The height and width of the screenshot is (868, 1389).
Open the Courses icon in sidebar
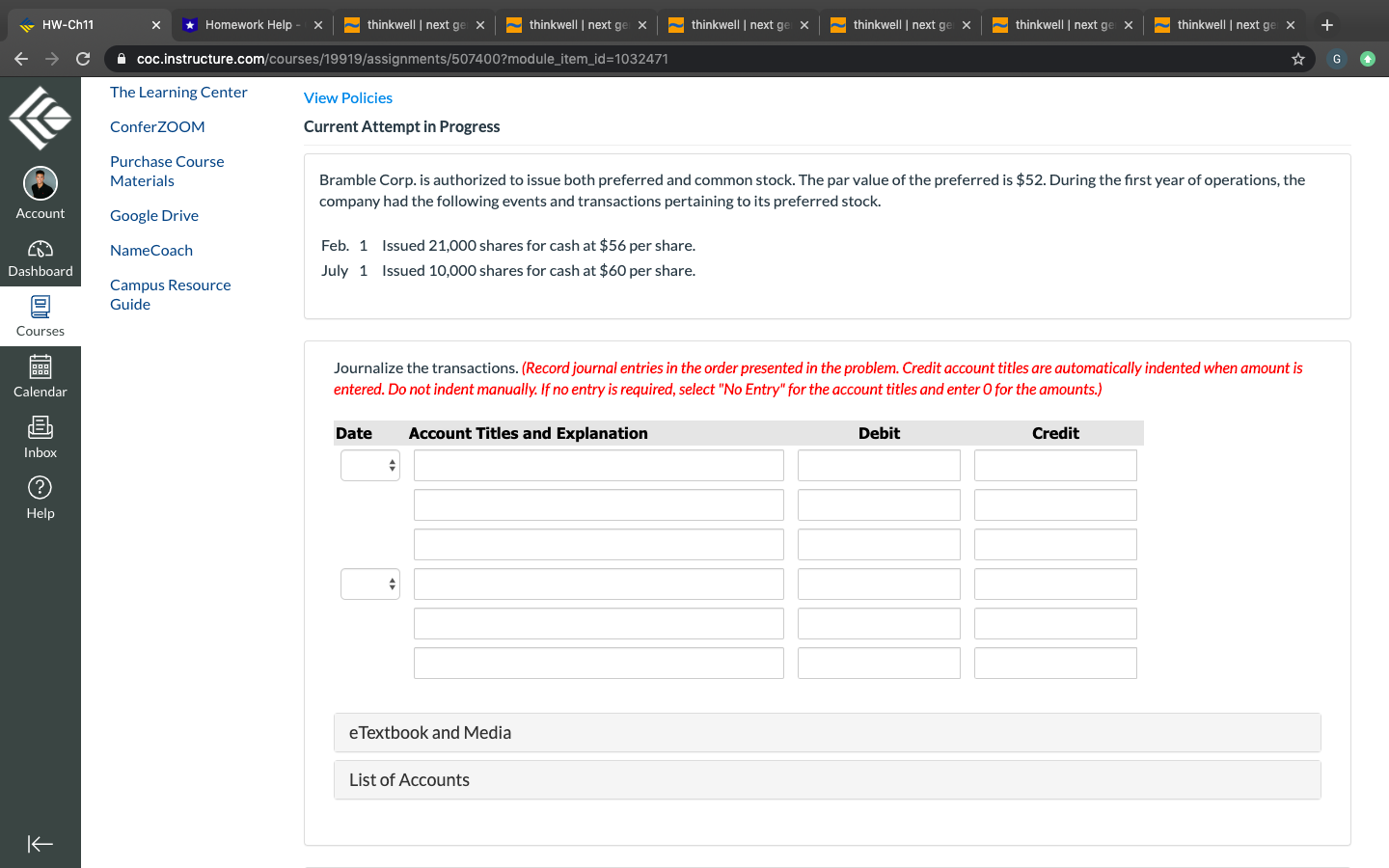tap(41, 307)
